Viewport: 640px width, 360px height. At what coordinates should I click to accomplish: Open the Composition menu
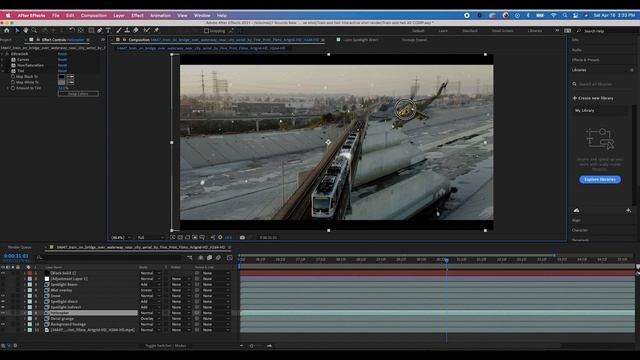93,16
